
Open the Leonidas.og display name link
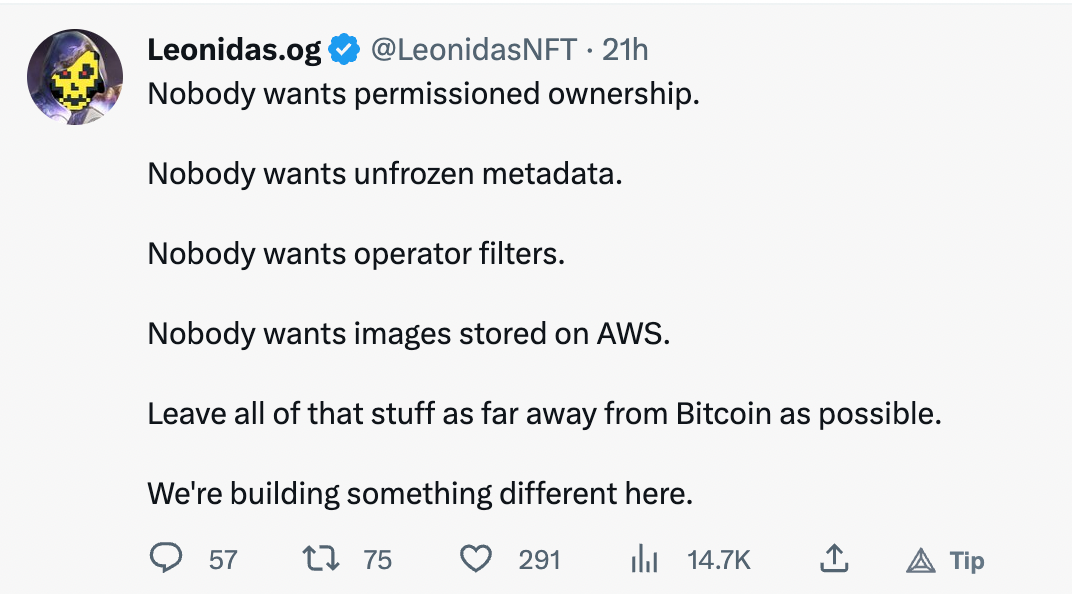tap(235, 49)
